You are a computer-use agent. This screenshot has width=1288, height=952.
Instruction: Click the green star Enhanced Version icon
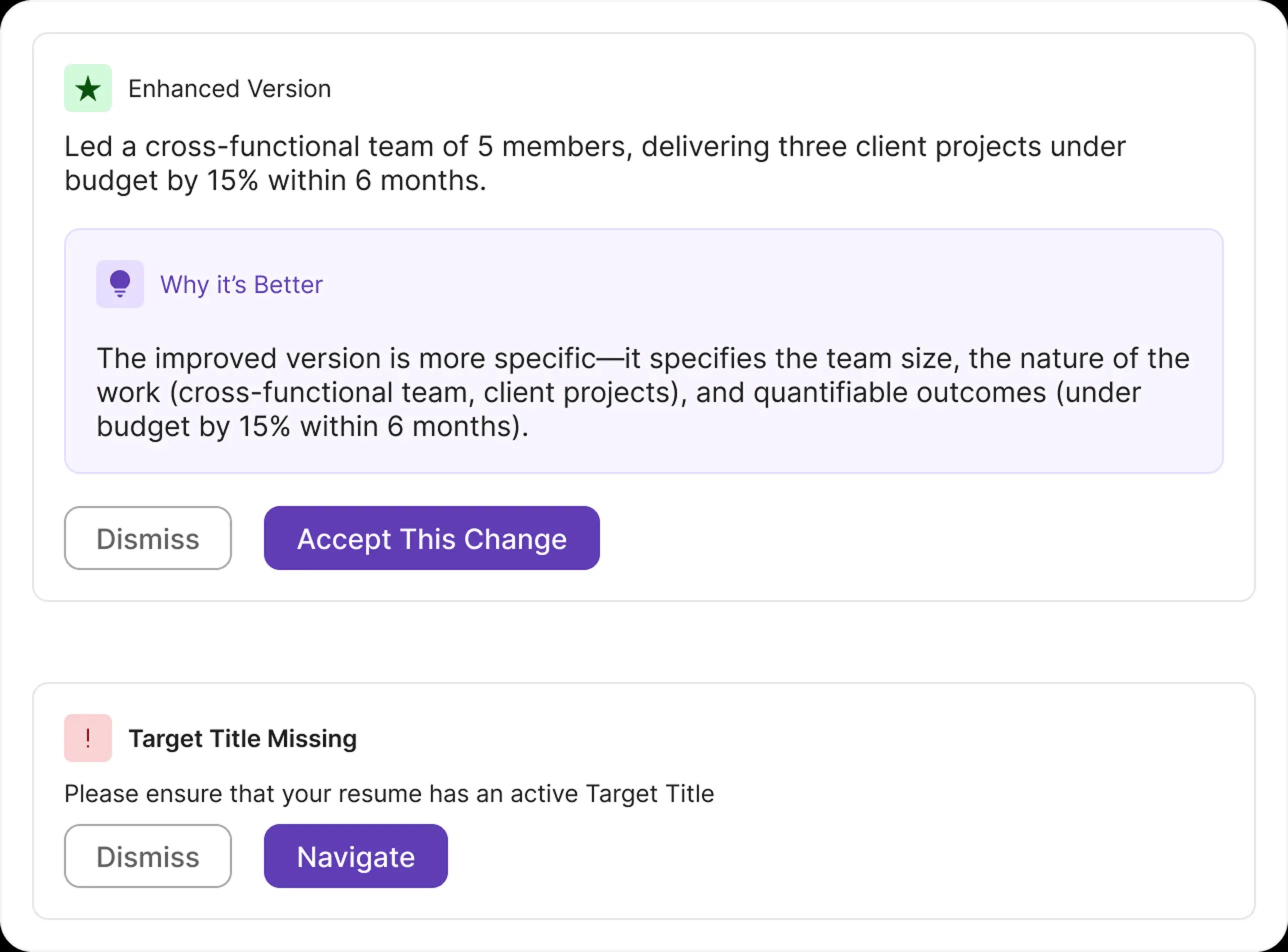[87, 88]
